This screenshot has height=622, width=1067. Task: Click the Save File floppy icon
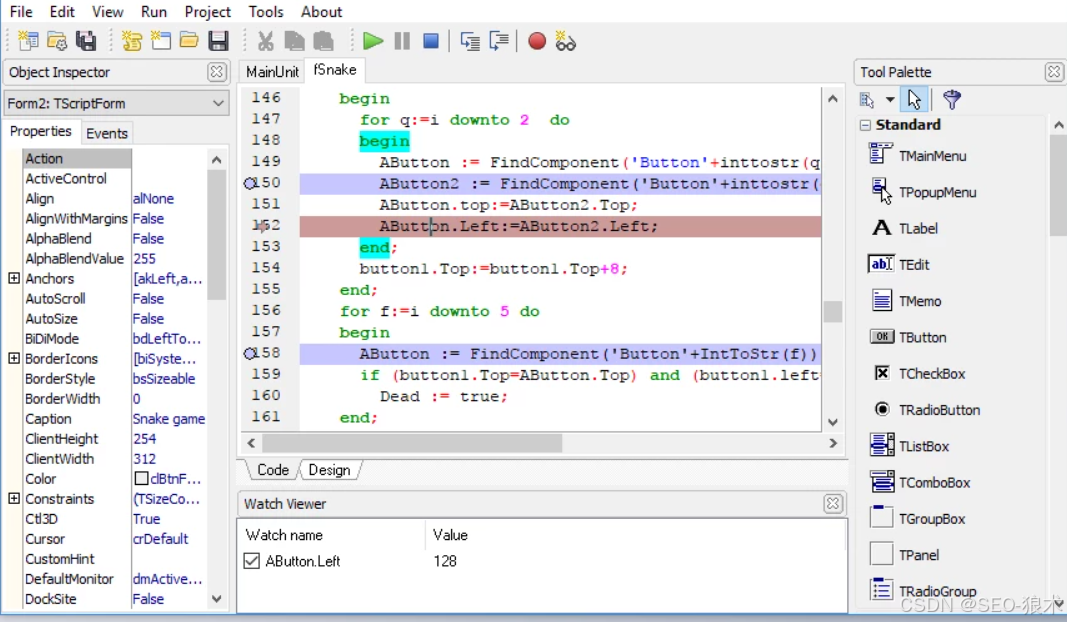coord(218,42)
